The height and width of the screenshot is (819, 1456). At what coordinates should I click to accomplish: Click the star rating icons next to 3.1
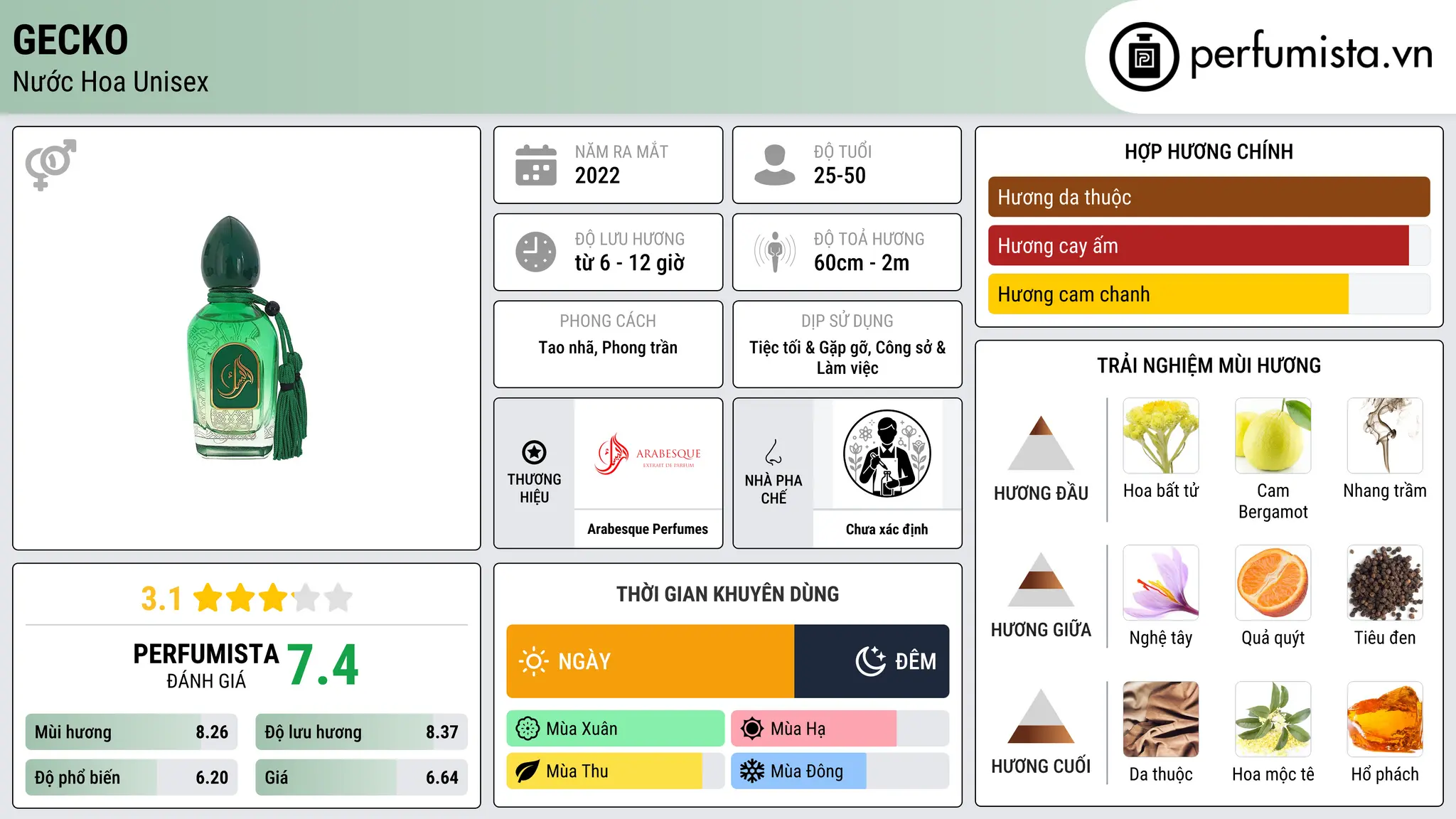click(272, 598)
